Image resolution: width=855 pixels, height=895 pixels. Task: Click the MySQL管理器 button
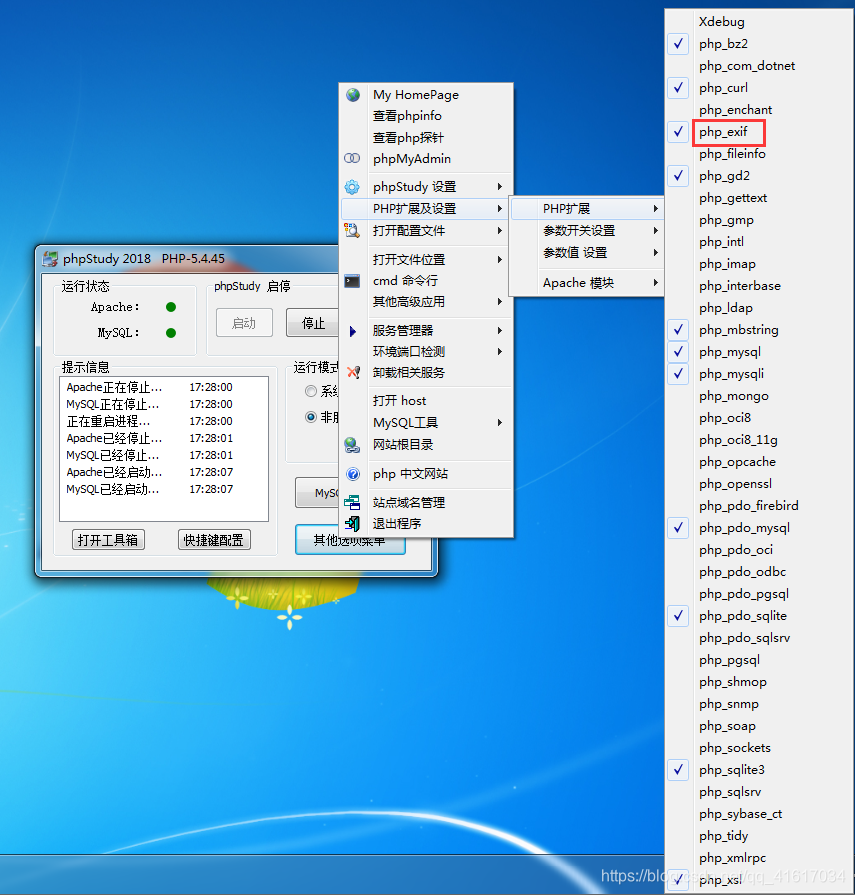click(317, 493)
